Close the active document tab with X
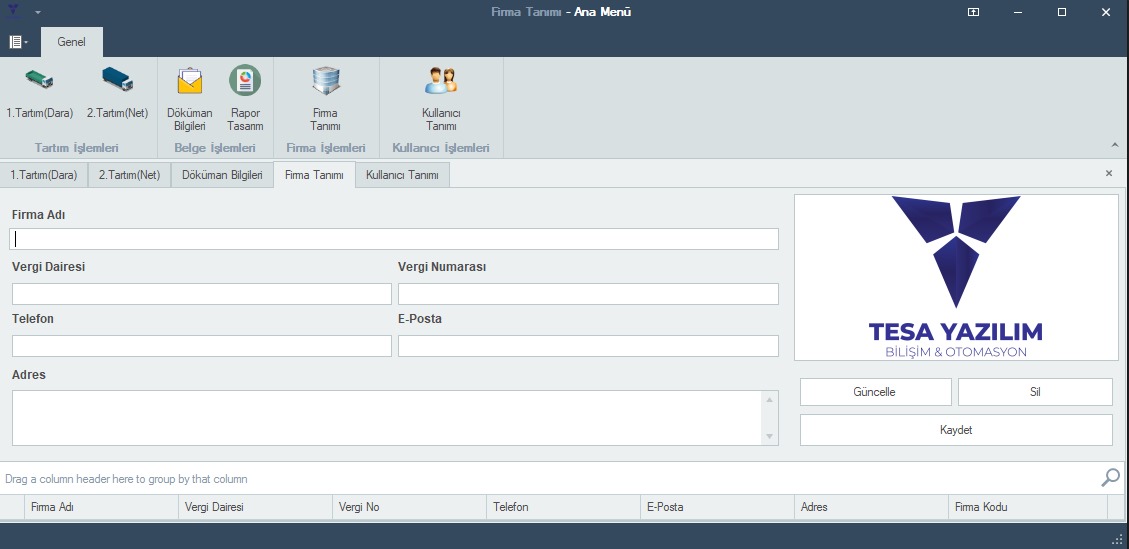 1109,173
